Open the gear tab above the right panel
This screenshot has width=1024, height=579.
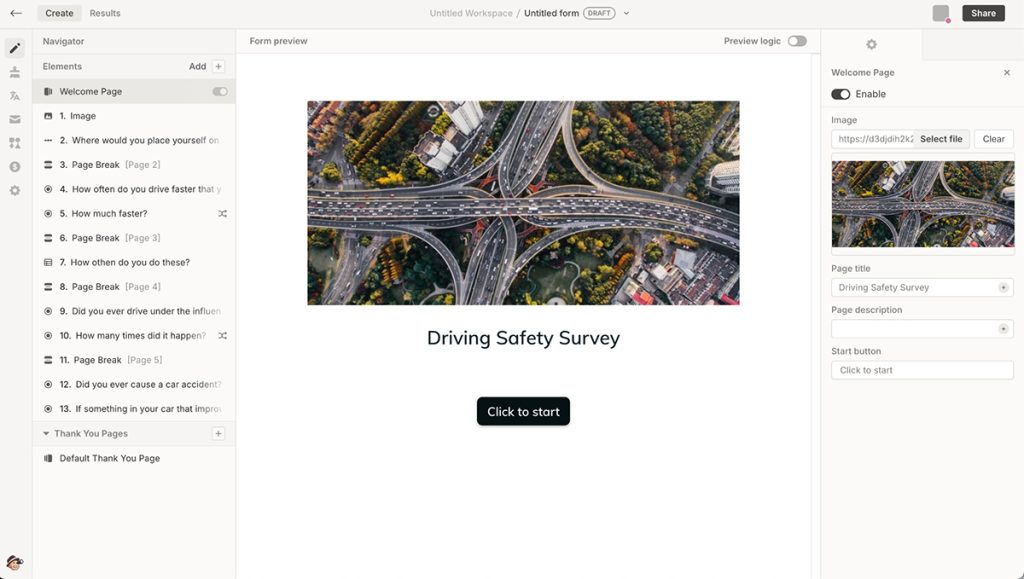pyautogui.click(x=870, y=44)
